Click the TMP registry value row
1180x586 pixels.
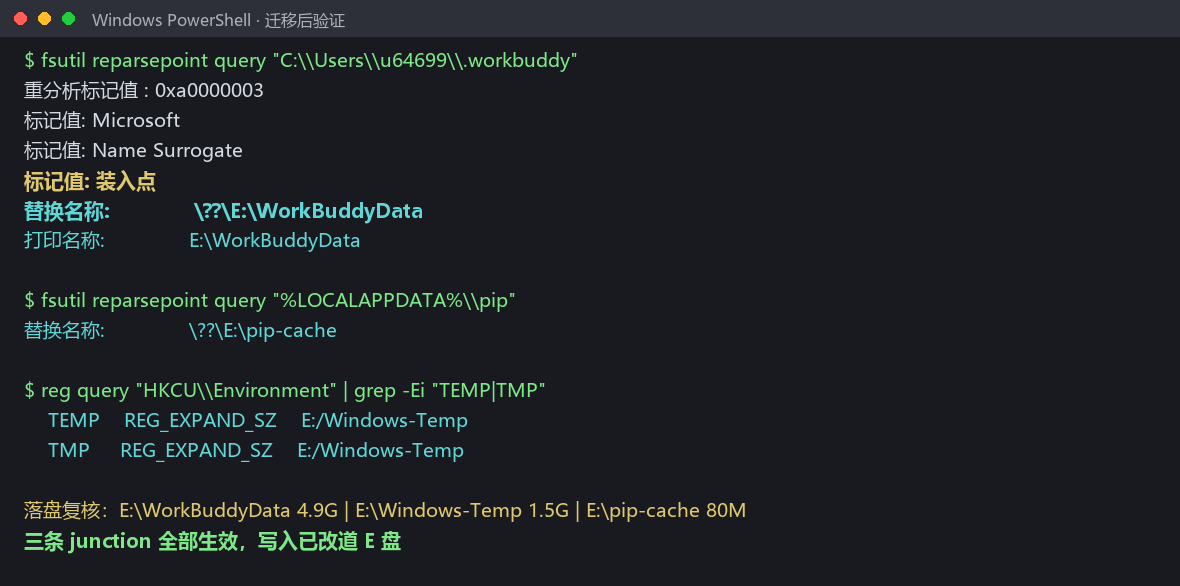click(256, 451)
